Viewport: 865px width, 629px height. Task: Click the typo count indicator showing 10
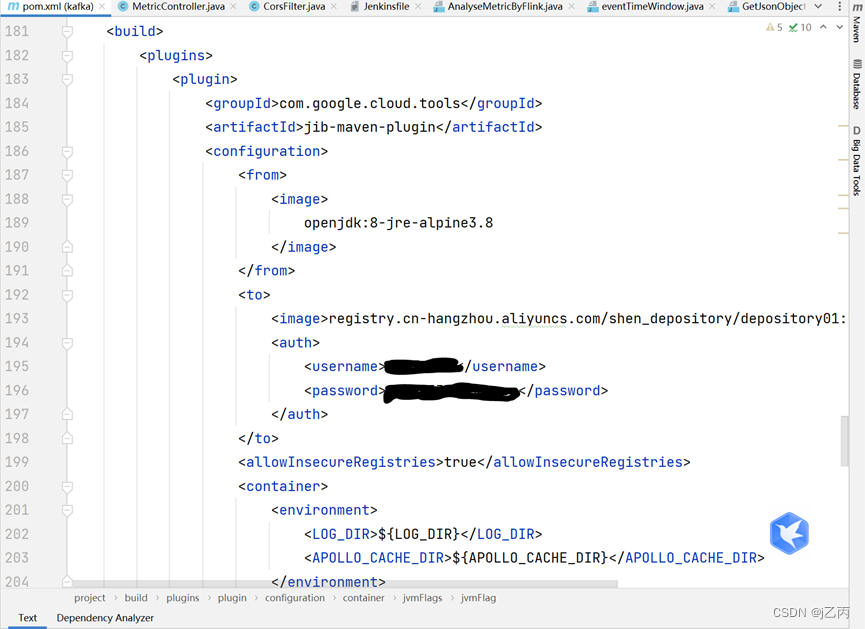[800, 28]
